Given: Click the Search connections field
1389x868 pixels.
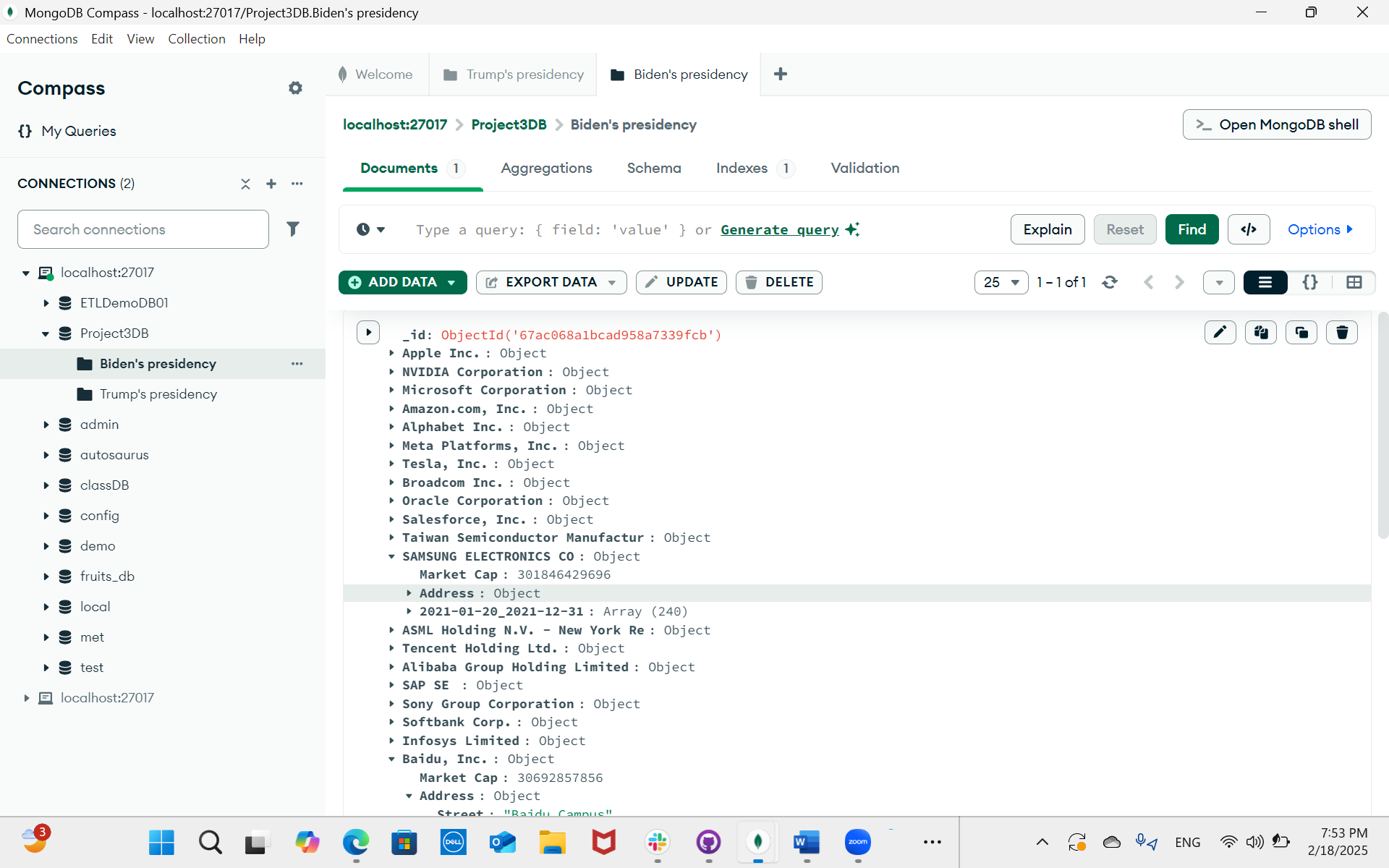Looking at the screenshot, I should [x=143, y=229].
